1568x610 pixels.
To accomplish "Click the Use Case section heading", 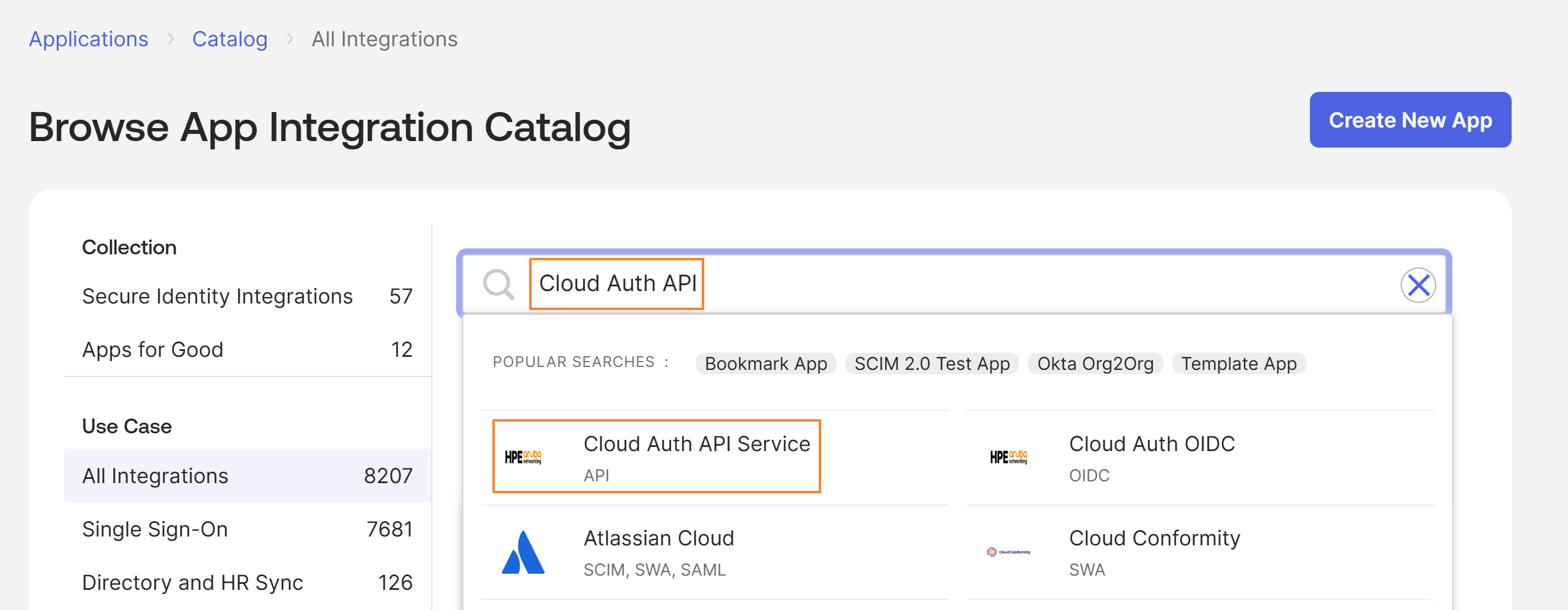I will pyautogui.click(x=127, y=426).
